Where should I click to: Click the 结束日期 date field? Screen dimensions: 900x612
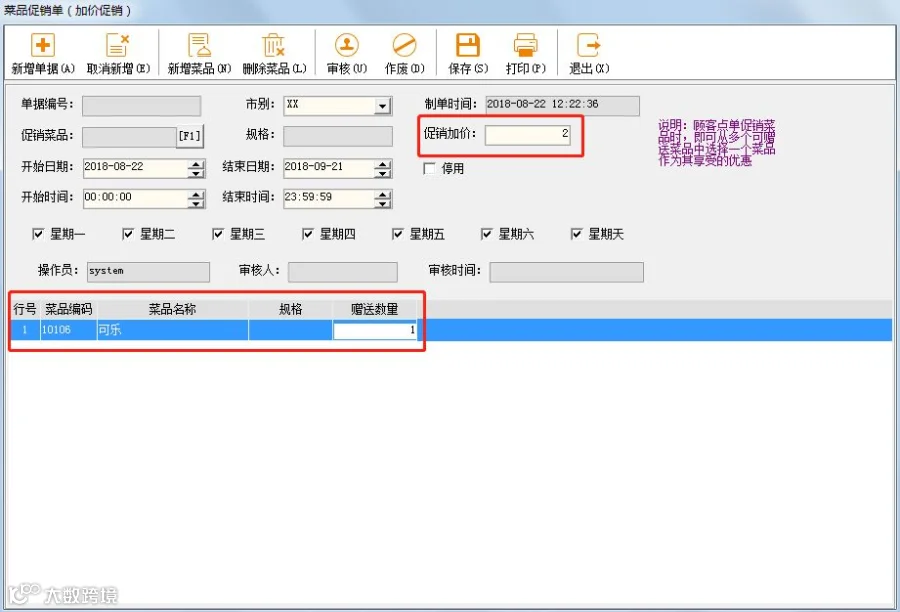329,168
